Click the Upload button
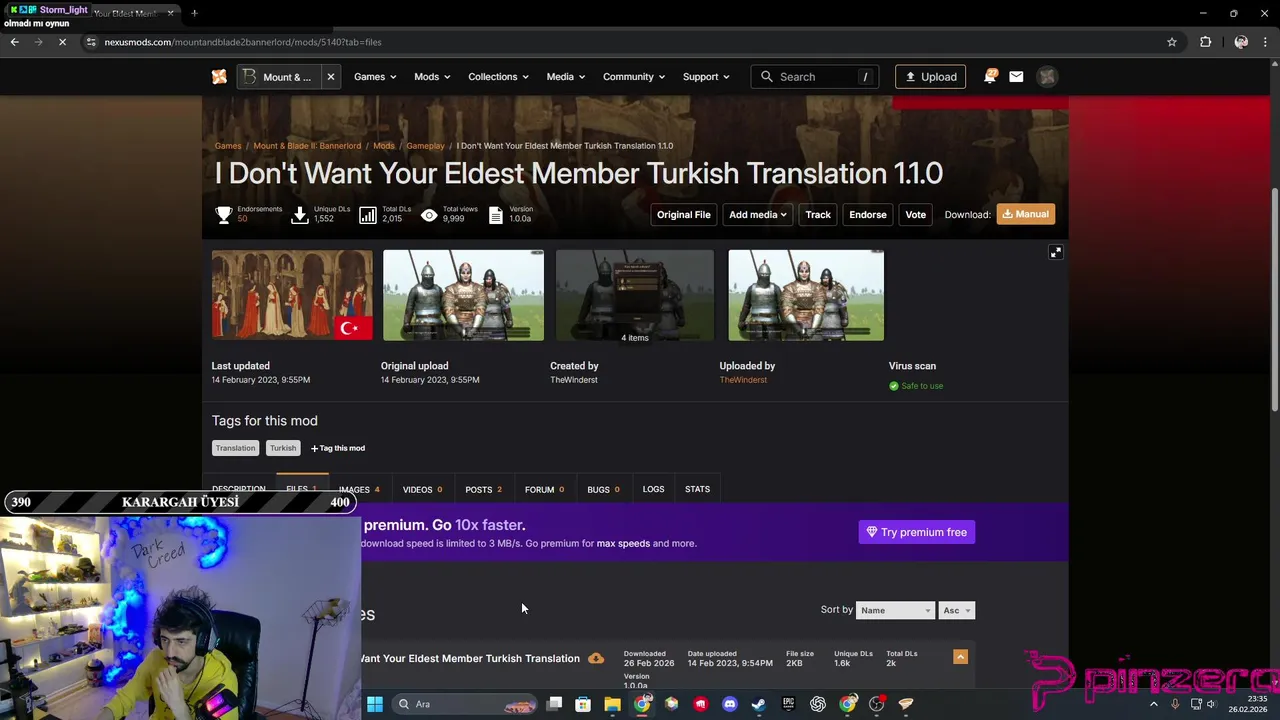 (930, 77)
